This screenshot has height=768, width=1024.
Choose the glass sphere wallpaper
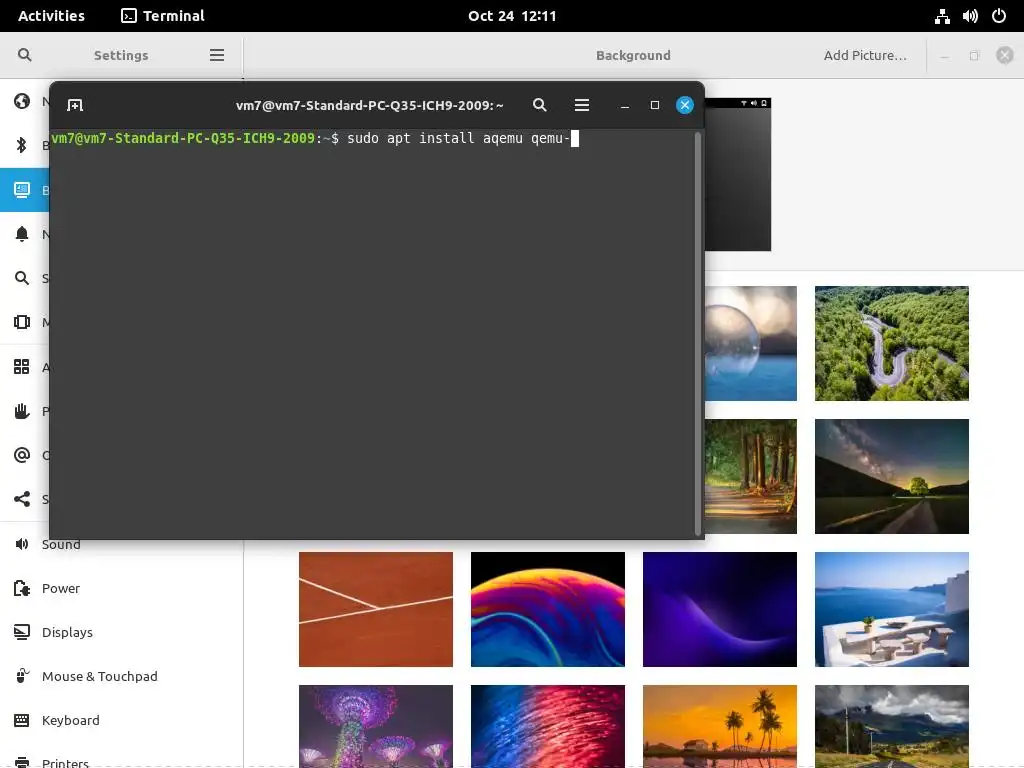(751, 344)
